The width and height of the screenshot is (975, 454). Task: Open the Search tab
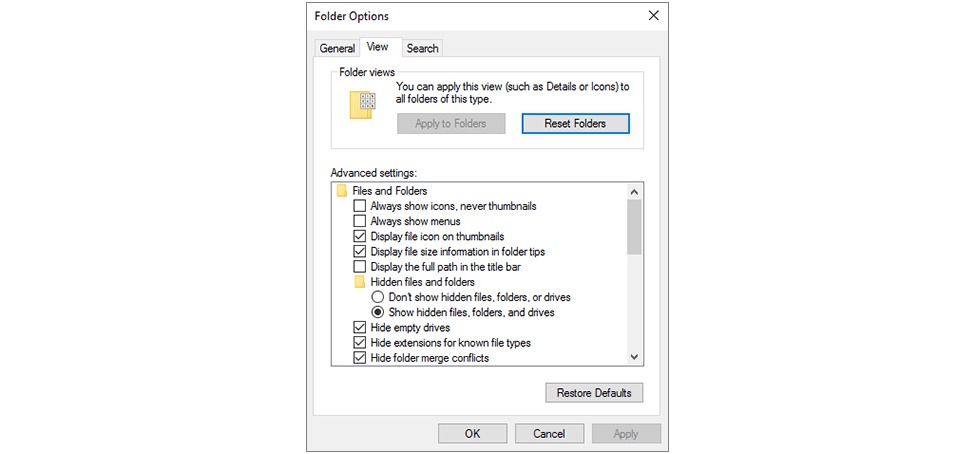pyautogui.click(x=423, y=49)
